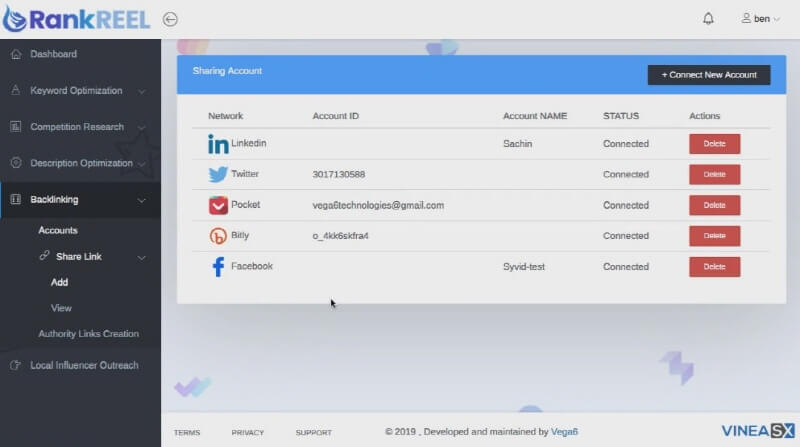Click the Network column header

click(x=226, y=116)
